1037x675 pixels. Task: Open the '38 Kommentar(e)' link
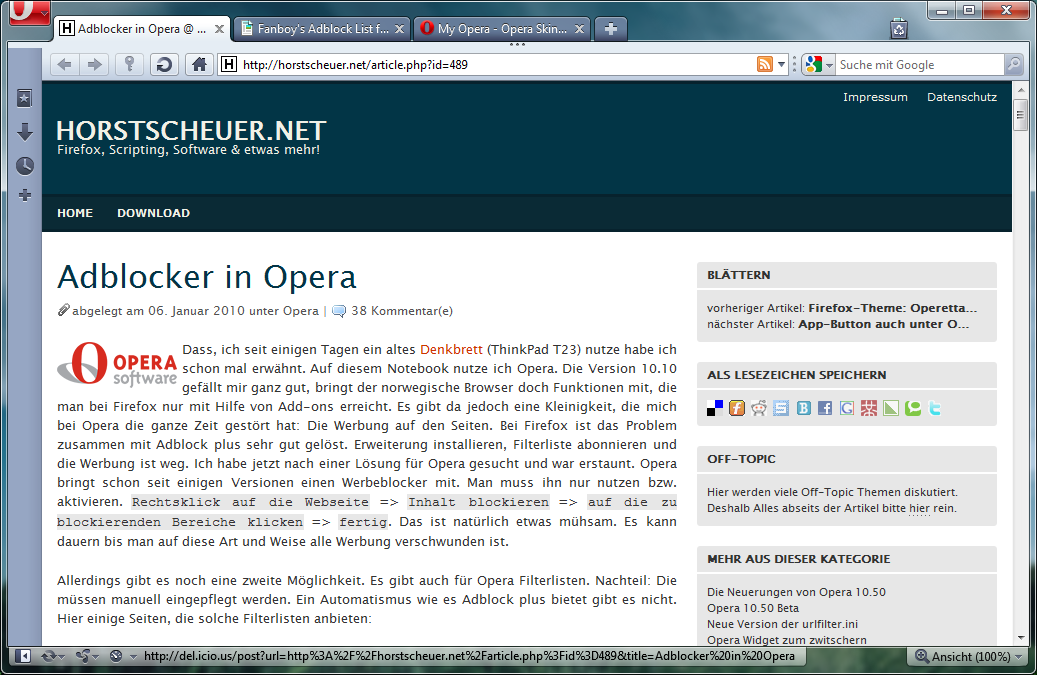pyautogui.click(x=401, y=311)
